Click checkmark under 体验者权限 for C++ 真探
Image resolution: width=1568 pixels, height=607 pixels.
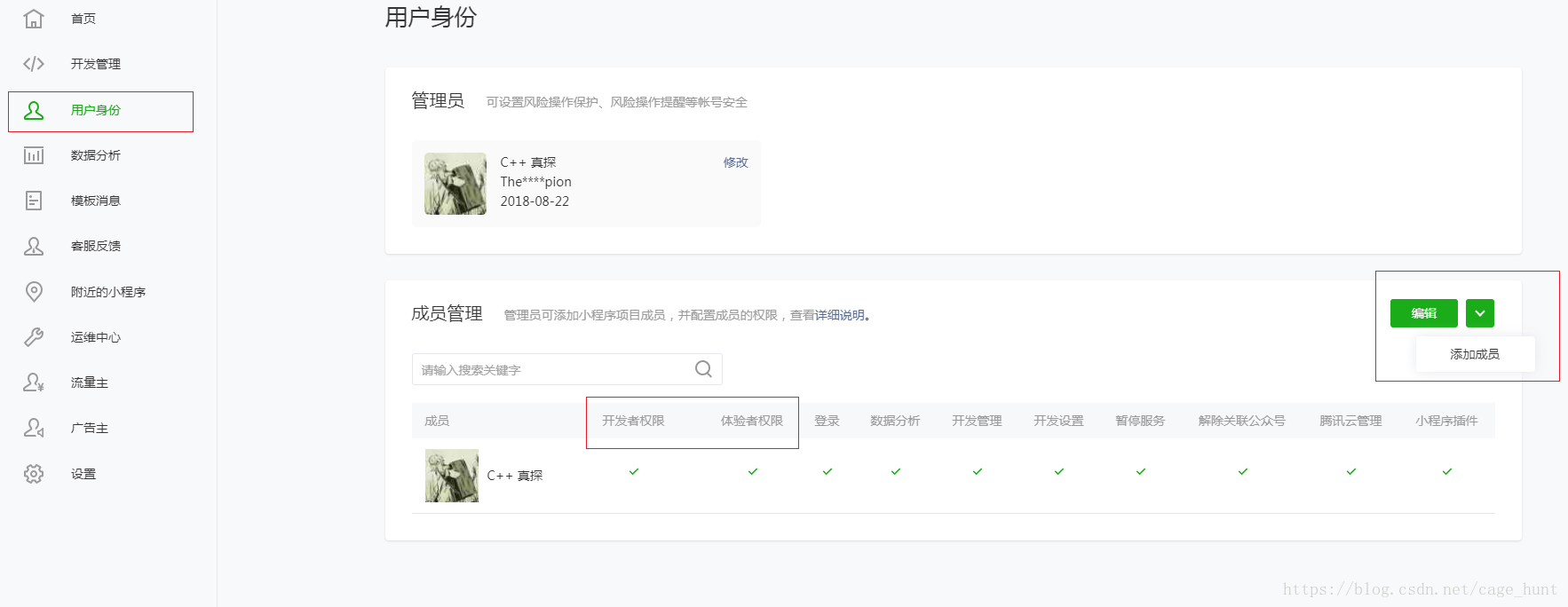753,471
